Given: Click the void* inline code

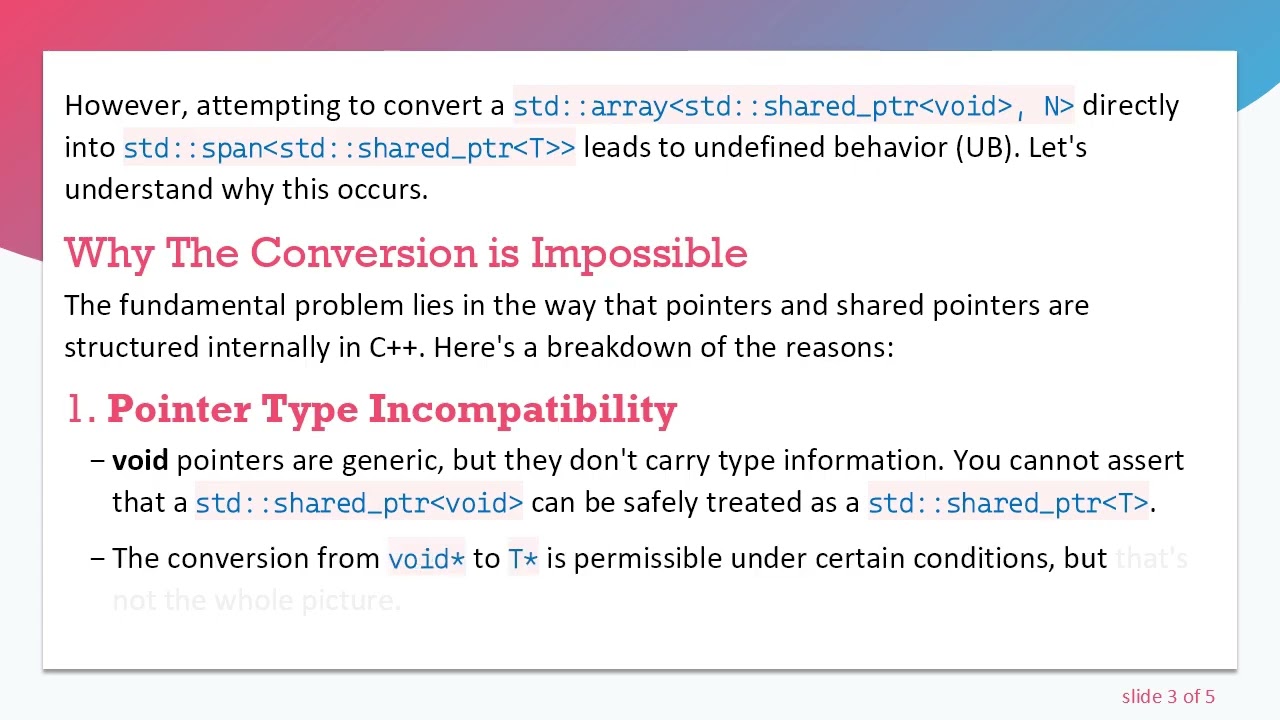Looking at the screenshot, I should (x=427, y=559).
